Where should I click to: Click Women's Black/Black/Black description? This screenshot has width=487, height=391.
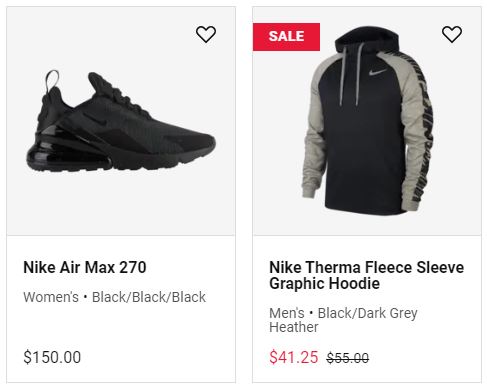(x=115, y=297)
